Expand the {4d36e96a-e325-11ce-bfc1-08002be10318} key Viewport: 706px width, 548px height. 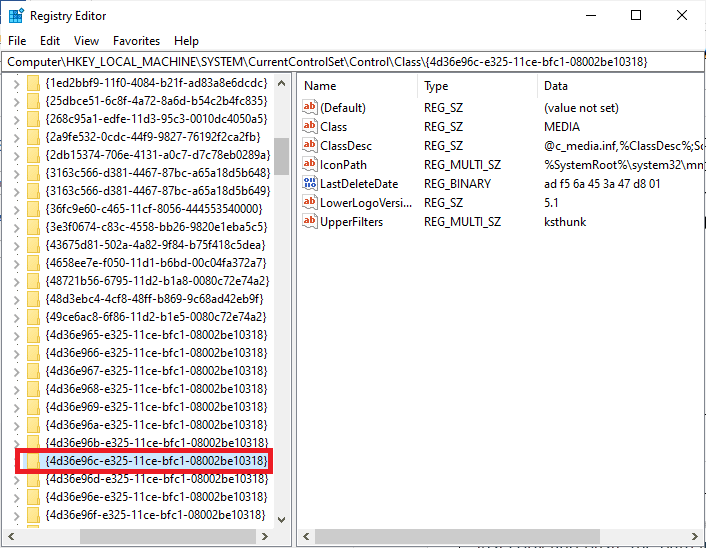17,426
